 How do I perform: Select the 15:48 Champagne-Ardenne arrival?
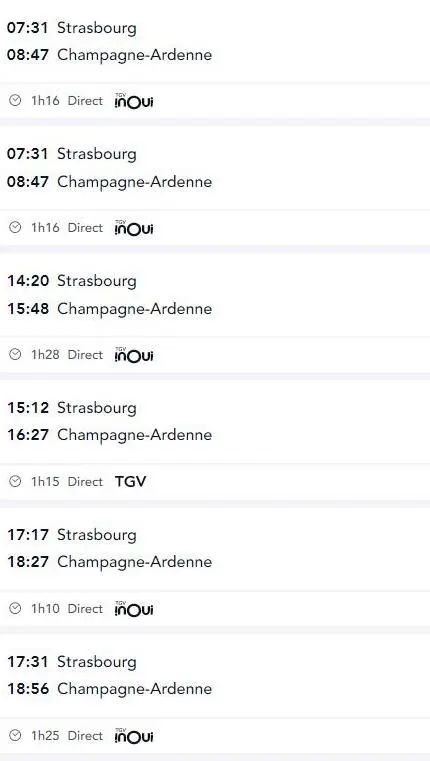(109, 309)
